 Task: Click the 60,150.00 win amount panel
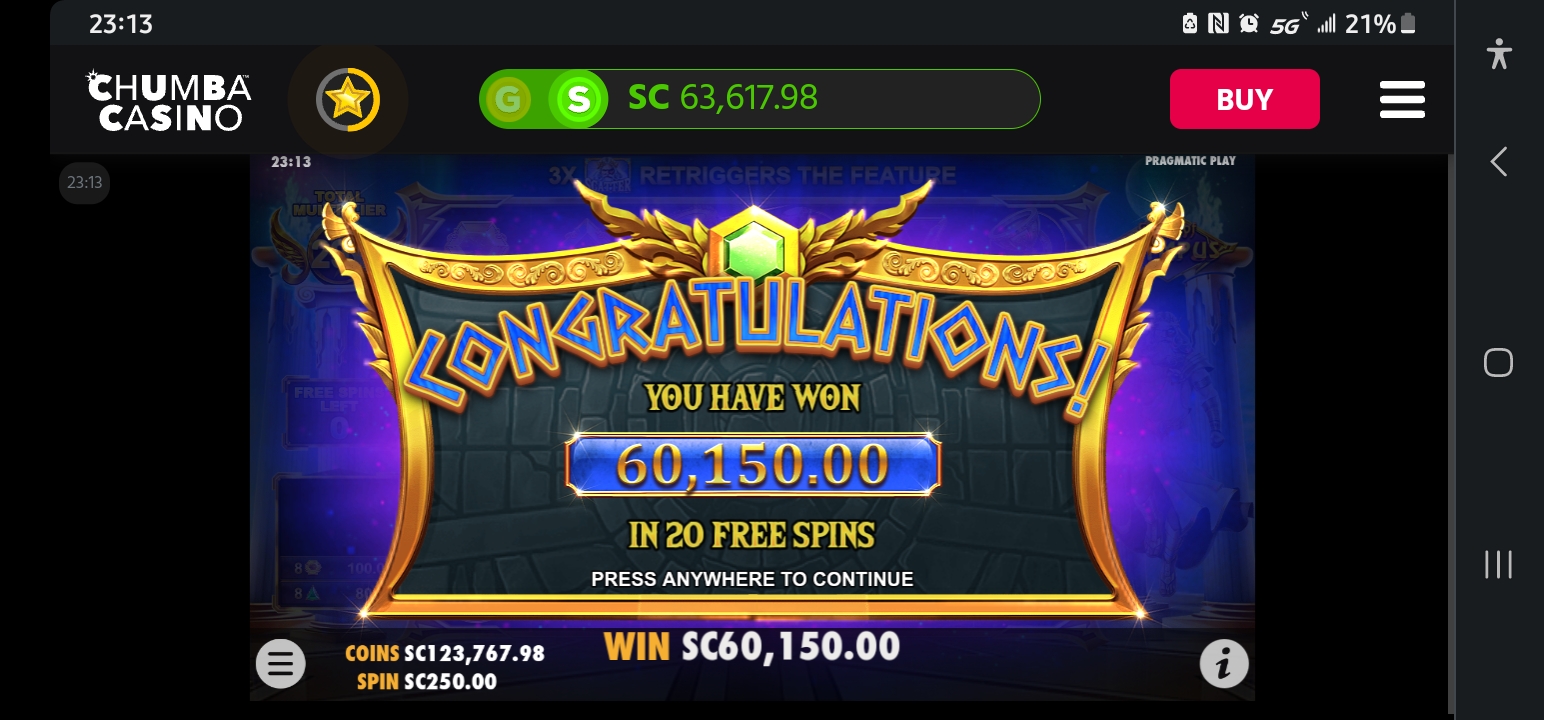pos(752,464)
